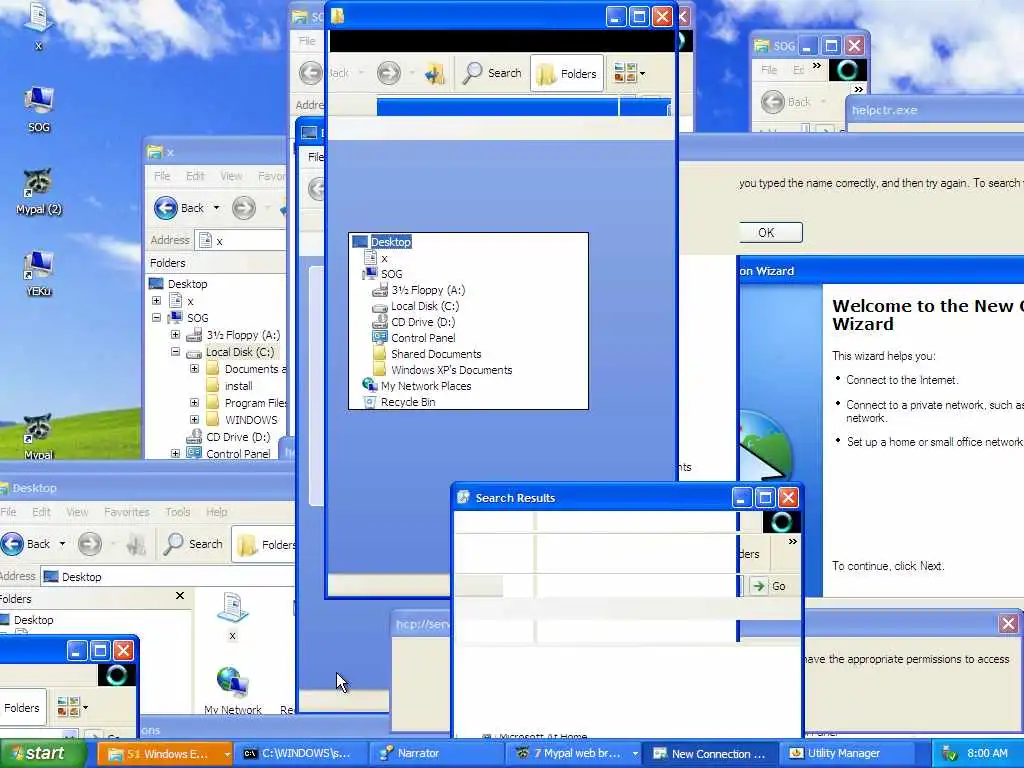
Task: Click the Address field showing Desktop
Action: (168, 577)
